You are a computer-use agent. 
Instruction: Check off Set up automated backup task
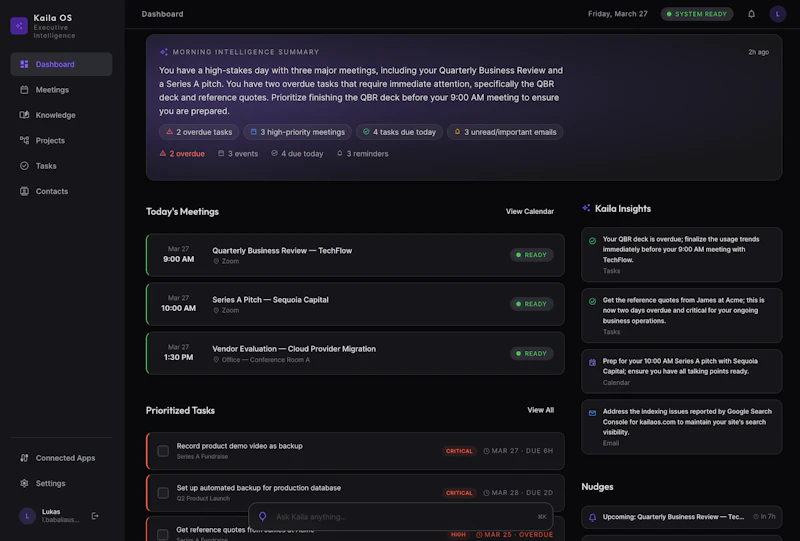pyautogui.click(x=163, y=493)
